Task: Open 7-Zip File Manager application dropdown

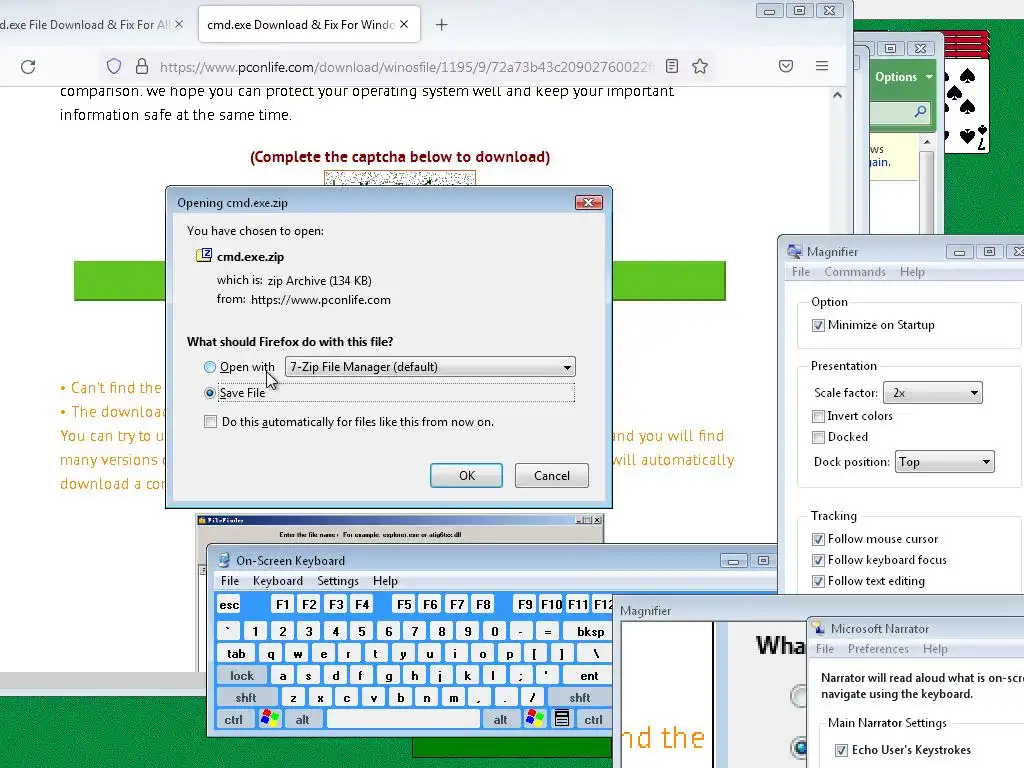Action: [430, 367]
